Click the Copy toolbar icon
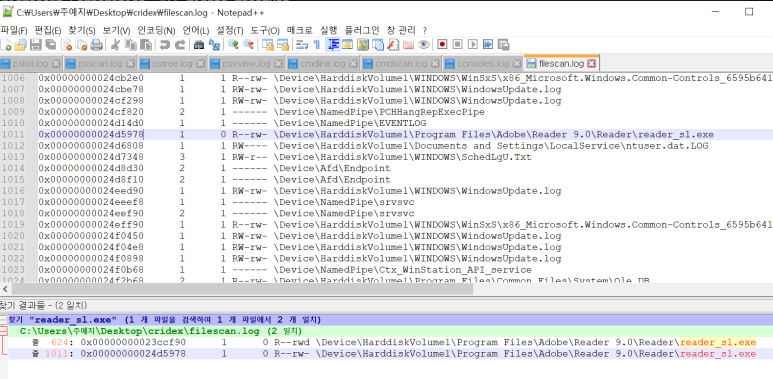 click(x=131, y=45)
